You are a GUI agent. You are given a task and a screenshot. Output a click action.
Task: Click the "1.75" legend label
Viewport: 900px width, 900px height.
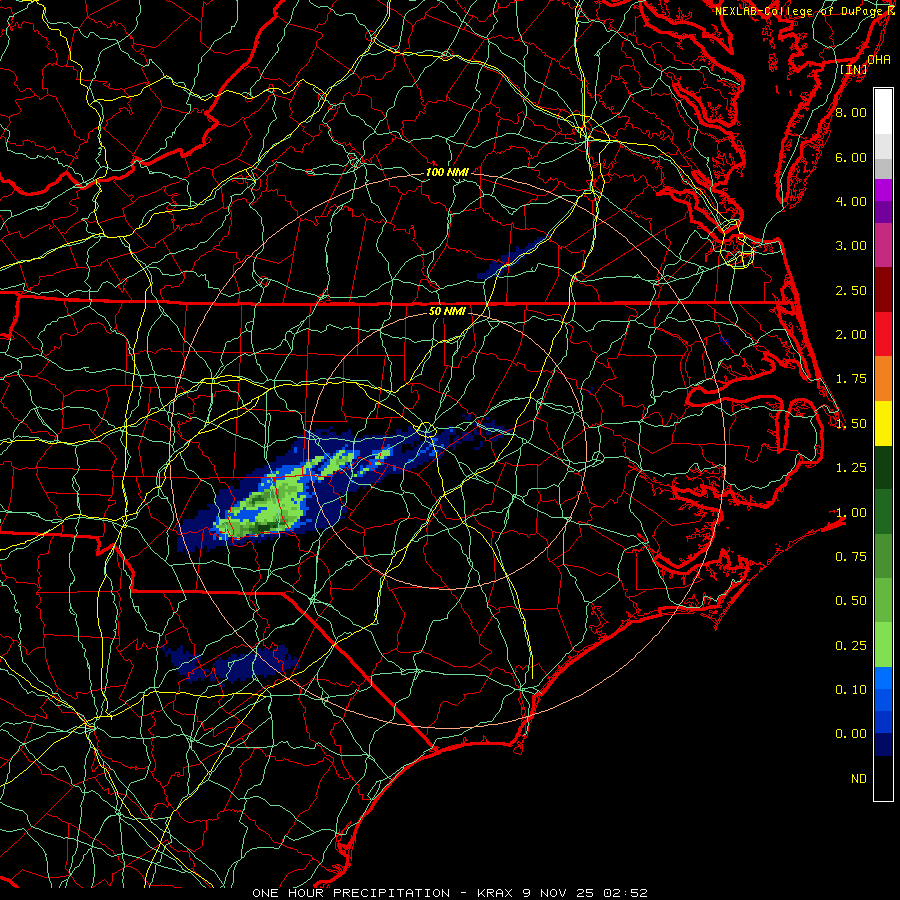[851, 379]
